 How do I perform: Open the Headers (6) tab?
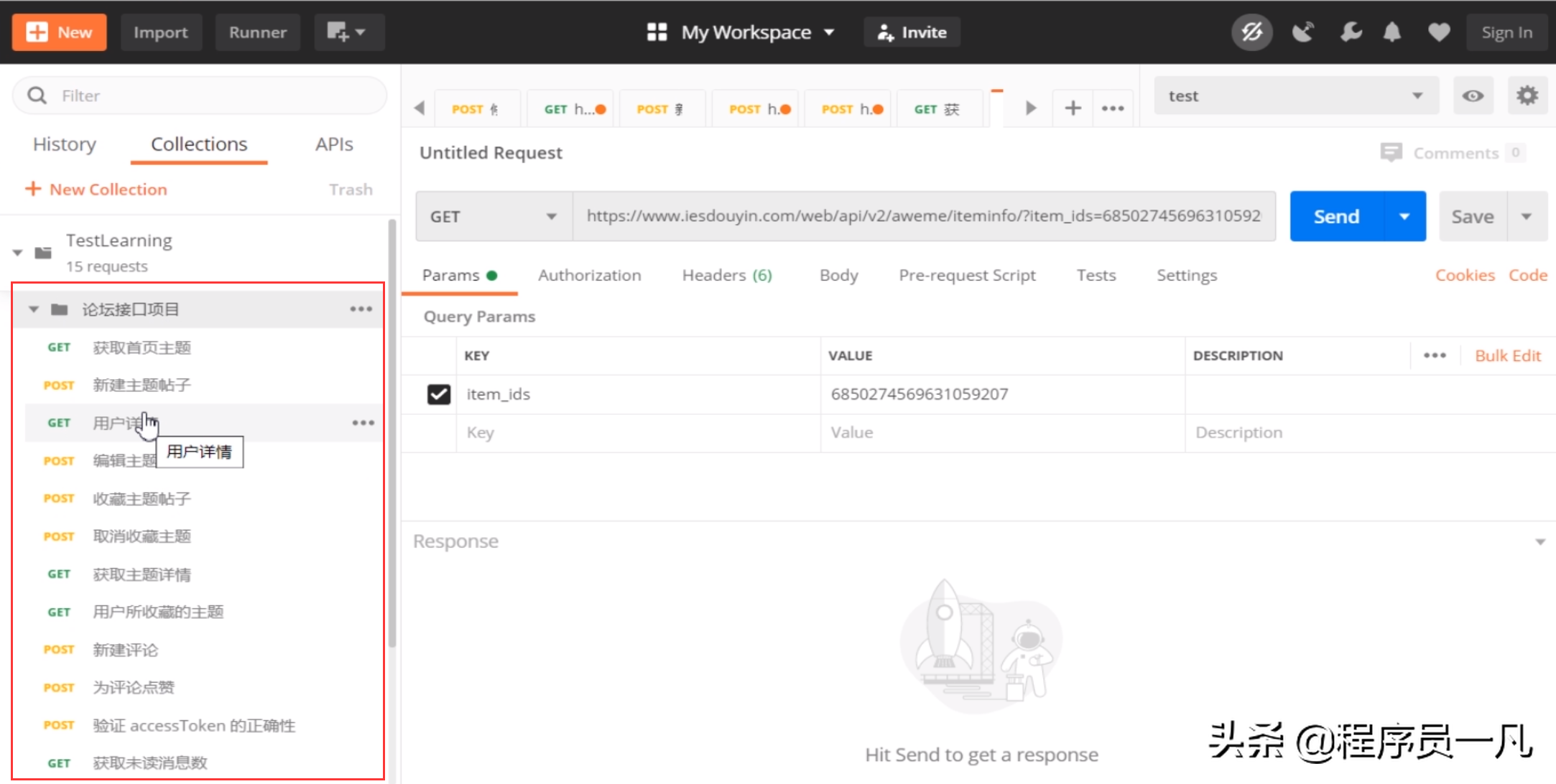[726, 275]
